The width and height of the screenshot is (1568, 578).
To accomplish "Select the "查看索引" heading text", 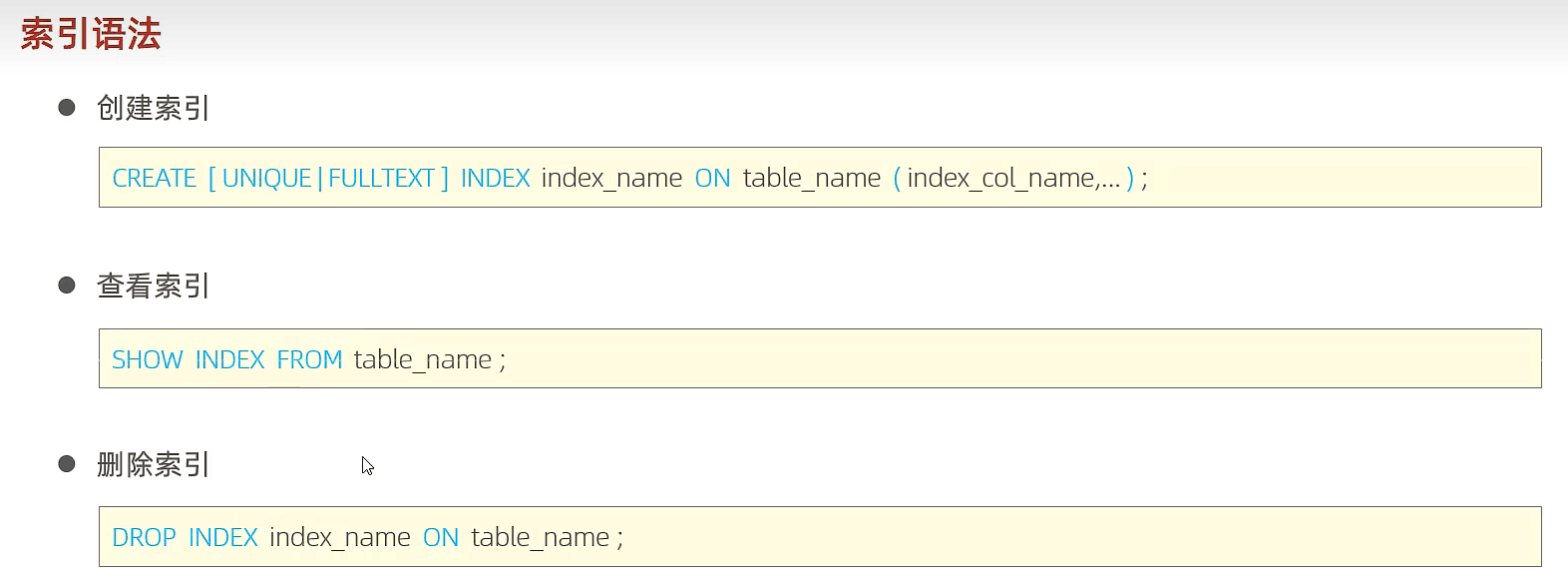I will [153, 287].
